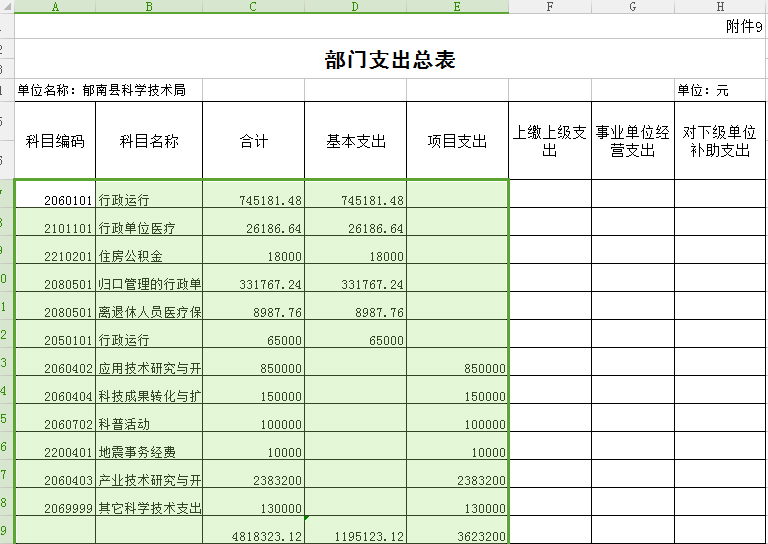Viewport: 768px width, 544px height.
Task: Select the total 项目支出 cell 3623200
Action: click(x=457, y=535)
